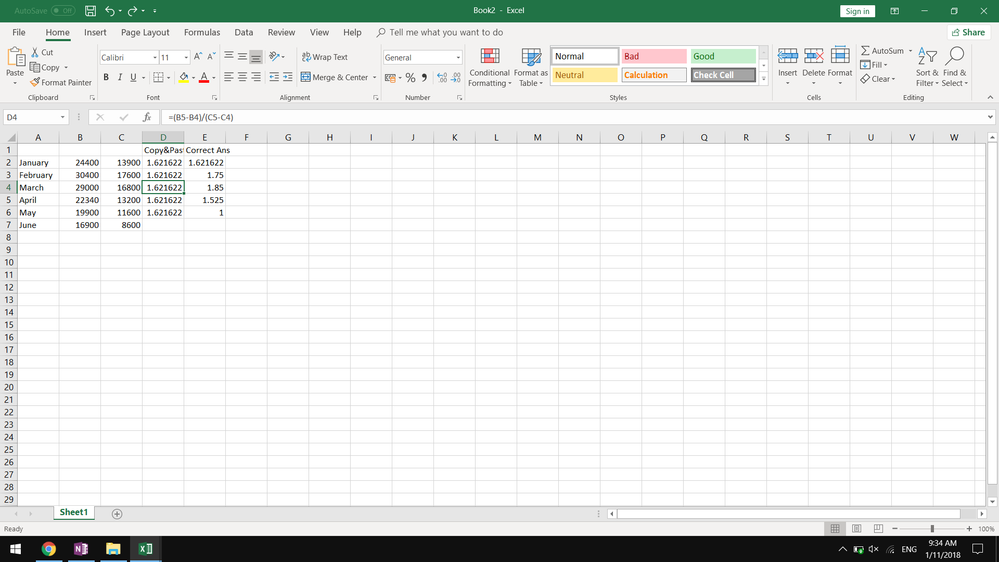Open Find & Select menu
Image resolution: width=999 pixels, height=562 pixels.
pos(954,67)
